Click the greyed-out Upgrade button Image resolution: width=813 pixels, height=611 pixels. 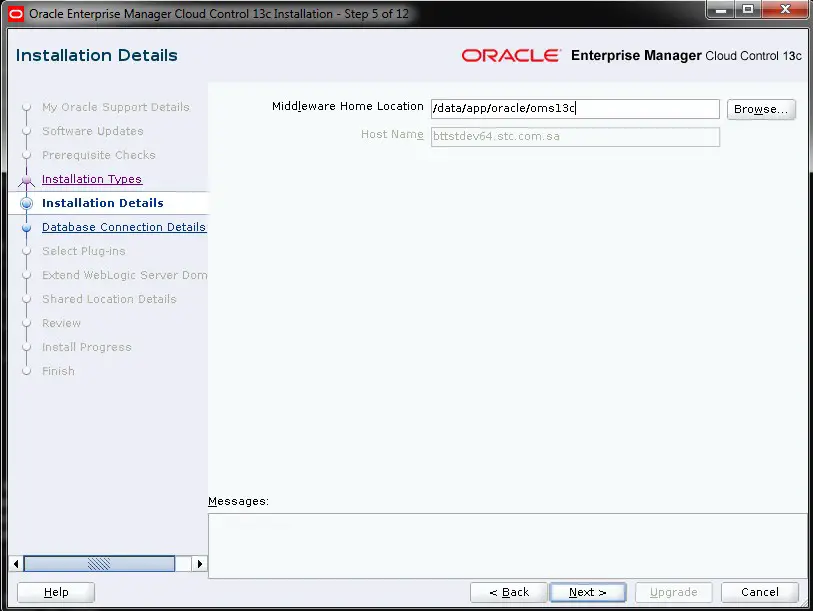coord(674,592)
